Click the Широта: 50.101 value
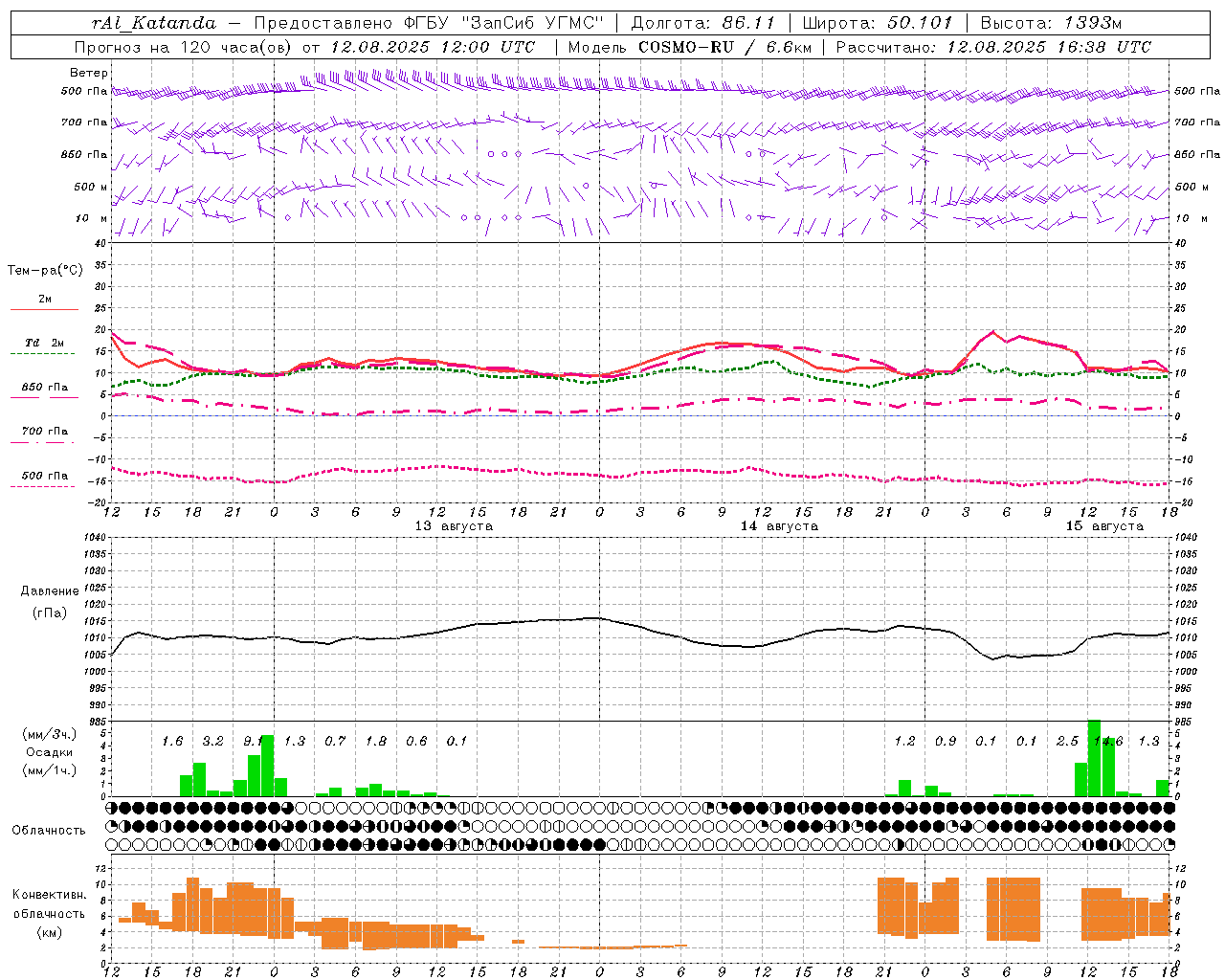Viewport: 1225px width, 980px height. point(878,22)
